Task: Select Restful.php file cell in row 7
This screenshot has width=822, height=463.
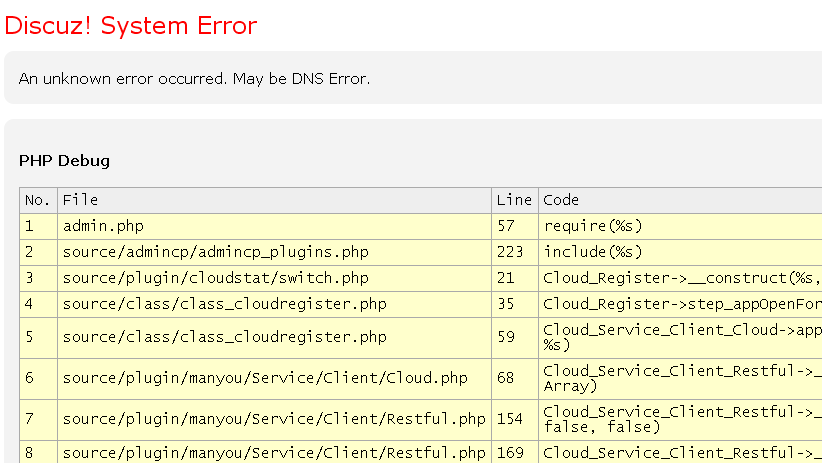Action: point(274,419)
